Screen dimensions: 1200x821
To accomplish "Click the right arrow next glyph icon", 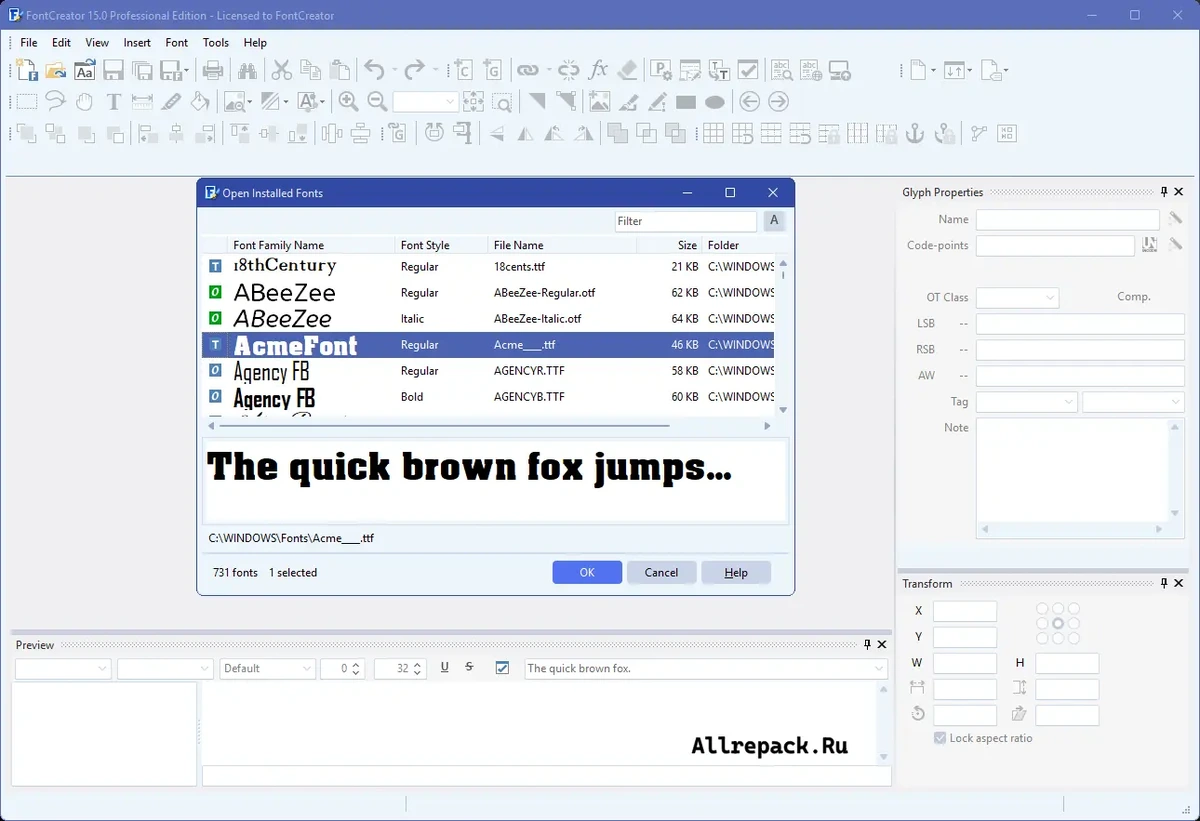I will pyautogui.click(x=778, y=102).
